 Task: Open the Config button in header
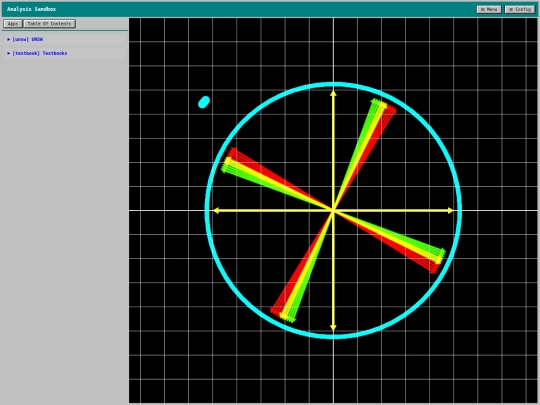click(520, 9)
